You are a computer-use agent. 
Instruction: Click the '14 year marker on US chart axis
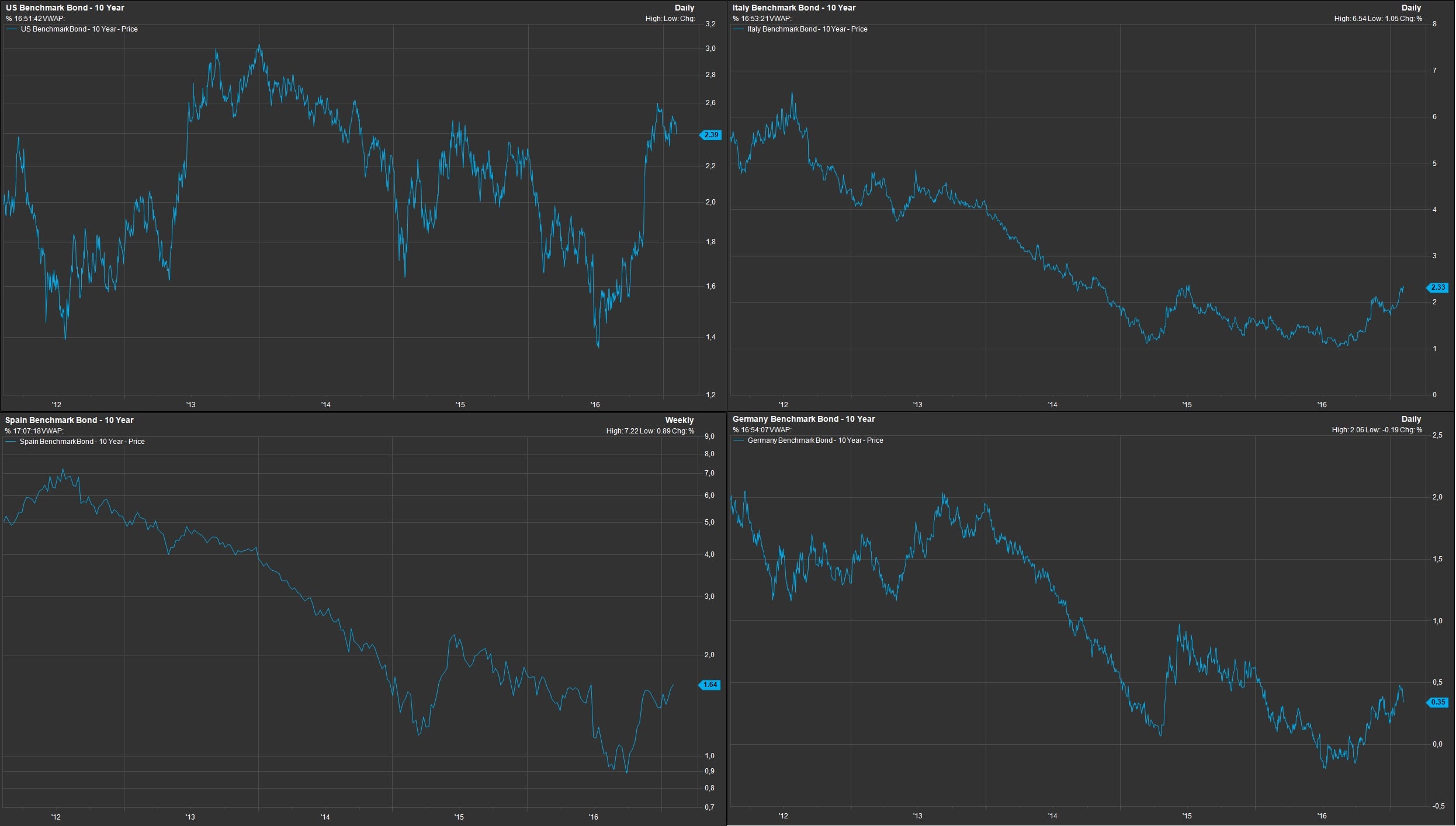[325, 405]
